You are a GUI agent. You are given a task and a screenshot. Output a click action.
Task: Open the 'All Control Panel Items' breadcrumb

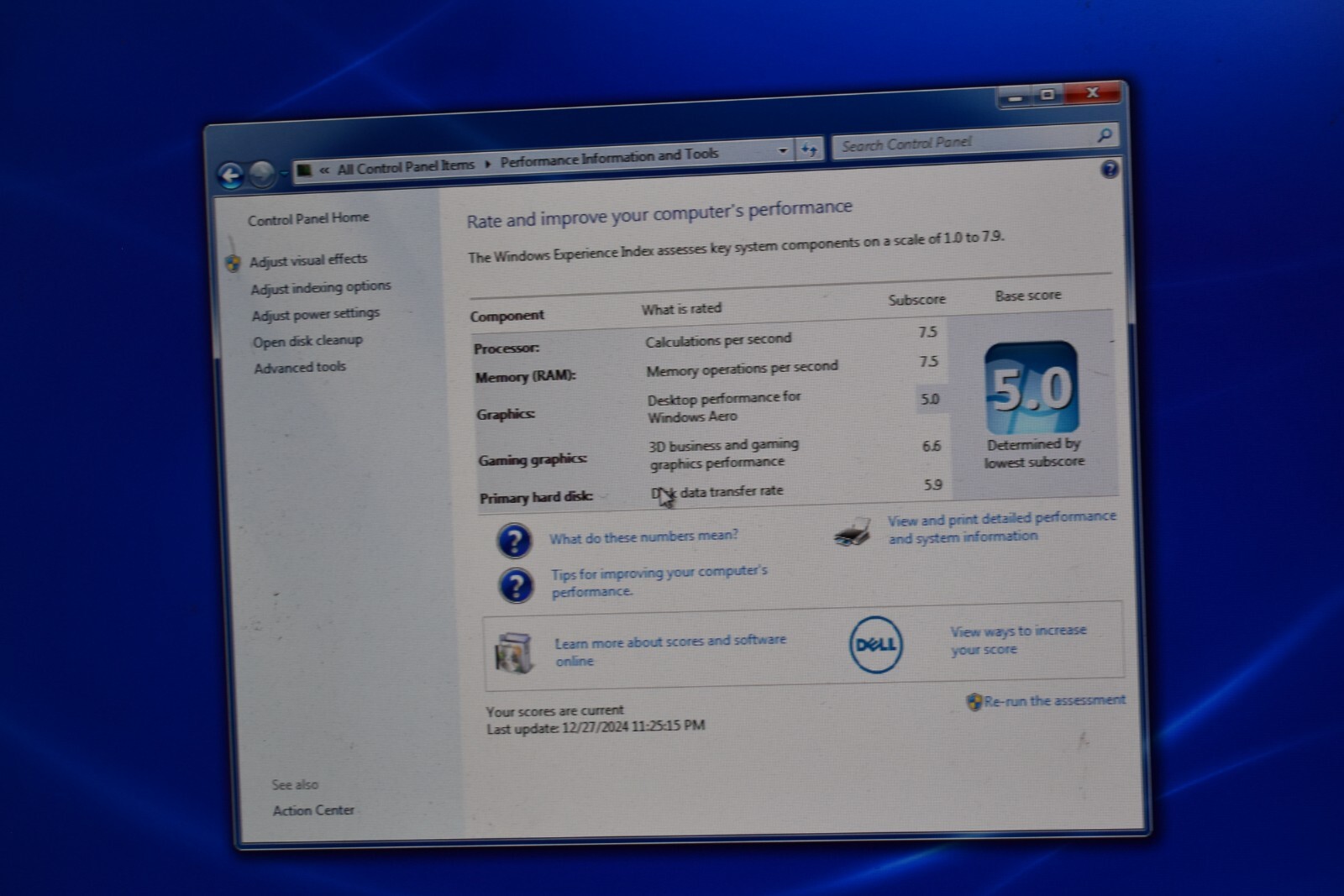coord(406,166)
